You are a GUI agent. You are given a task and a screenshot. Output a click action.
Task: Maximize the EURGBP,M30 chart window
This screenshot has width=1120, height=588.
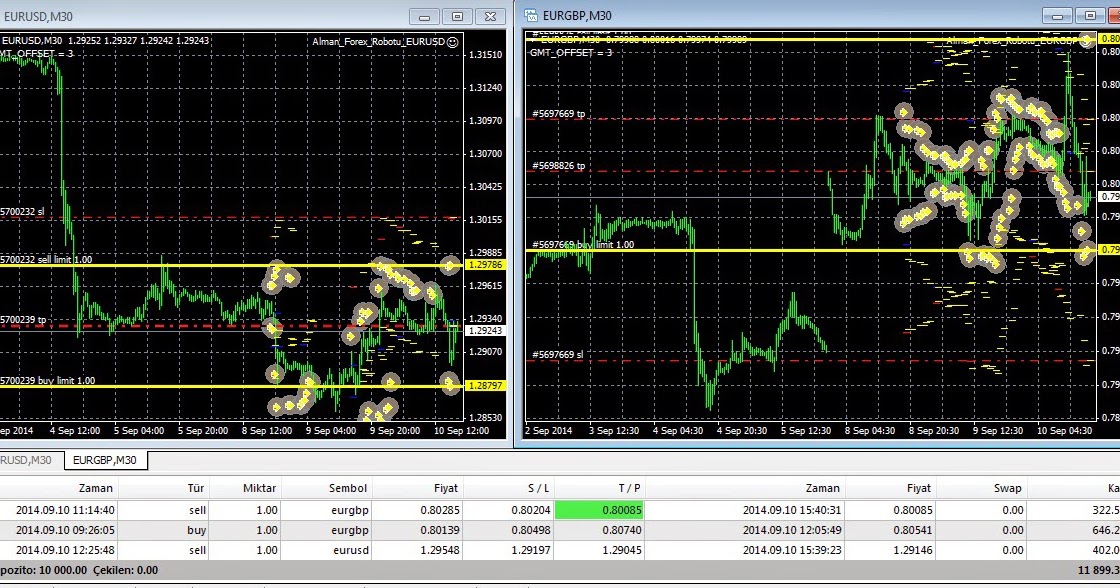pos(1090,16)
